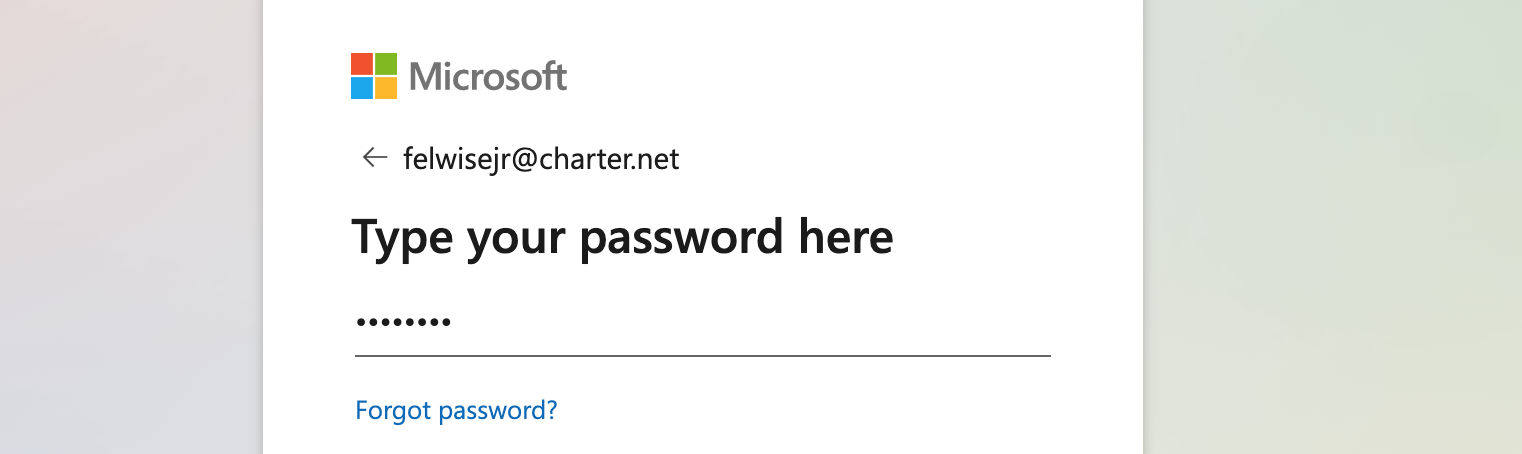Click the masked password dots
This screenshot has height=454, width=1522.
coord(404,323)
